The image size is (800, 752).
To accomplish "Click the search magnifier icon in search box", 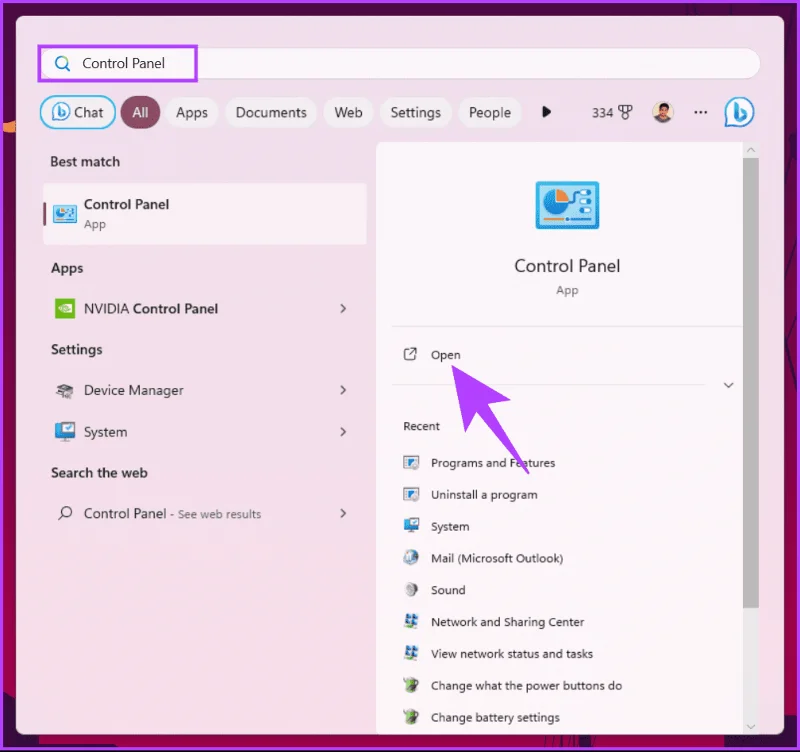I will click(62, 63).
